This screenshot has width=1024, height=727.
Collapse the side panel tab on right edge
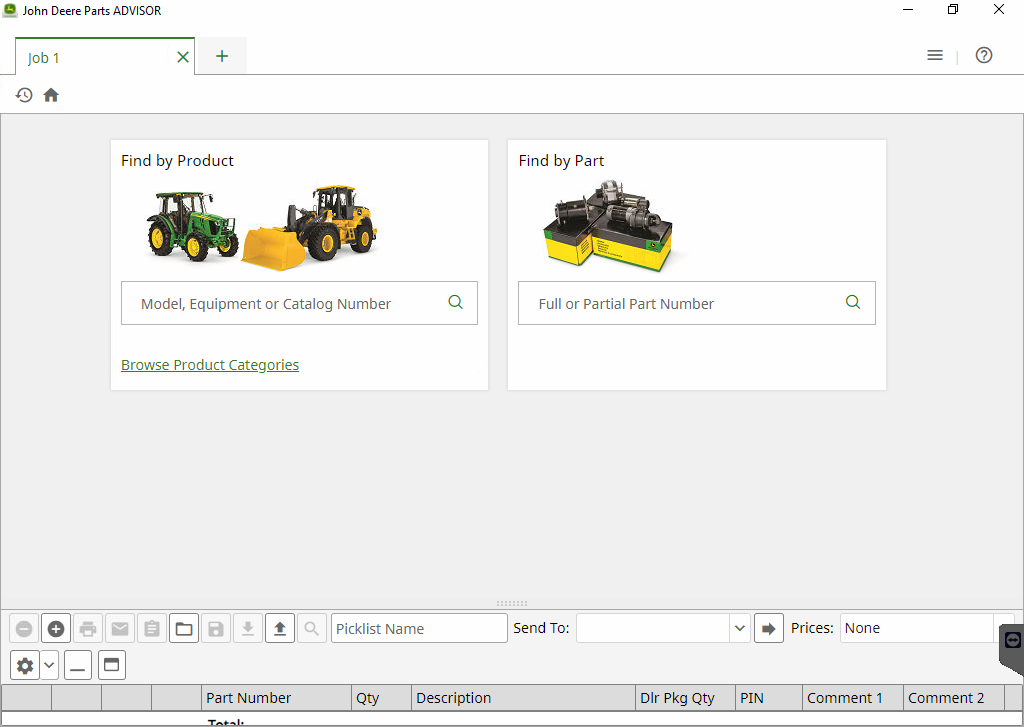click(1012, 640)
